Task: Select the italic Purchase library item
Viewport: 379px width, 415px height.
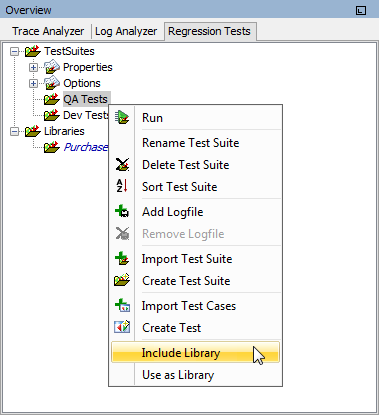Action: 86,147
